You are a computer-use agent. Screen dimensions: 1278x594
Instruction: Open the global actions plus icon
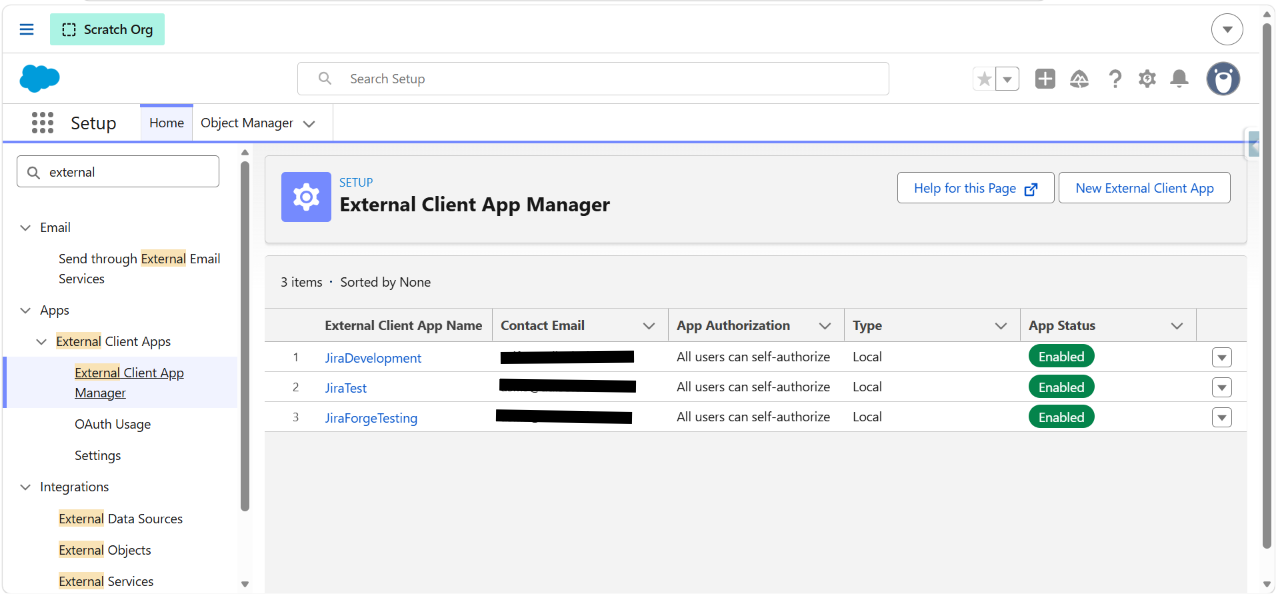(x=1045, y=79)
